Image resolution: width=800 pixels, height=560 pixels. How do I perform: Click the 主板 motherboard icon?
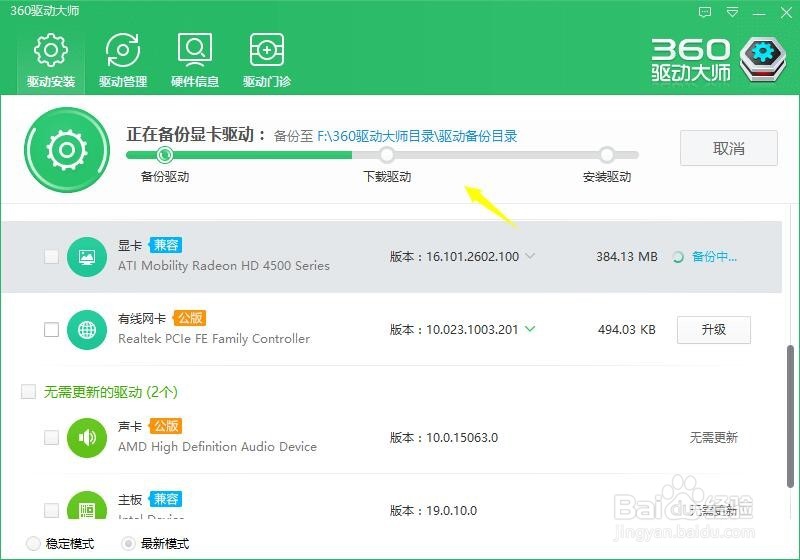coord(87,505)
